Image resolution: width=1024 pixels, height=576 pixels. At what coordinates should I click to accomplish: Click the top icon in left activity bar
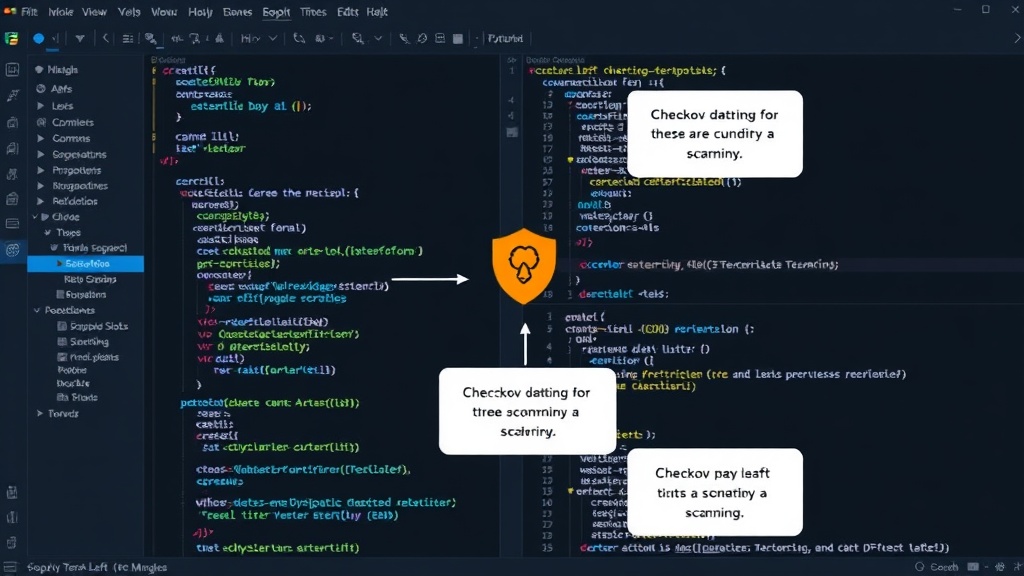[12, 69]
